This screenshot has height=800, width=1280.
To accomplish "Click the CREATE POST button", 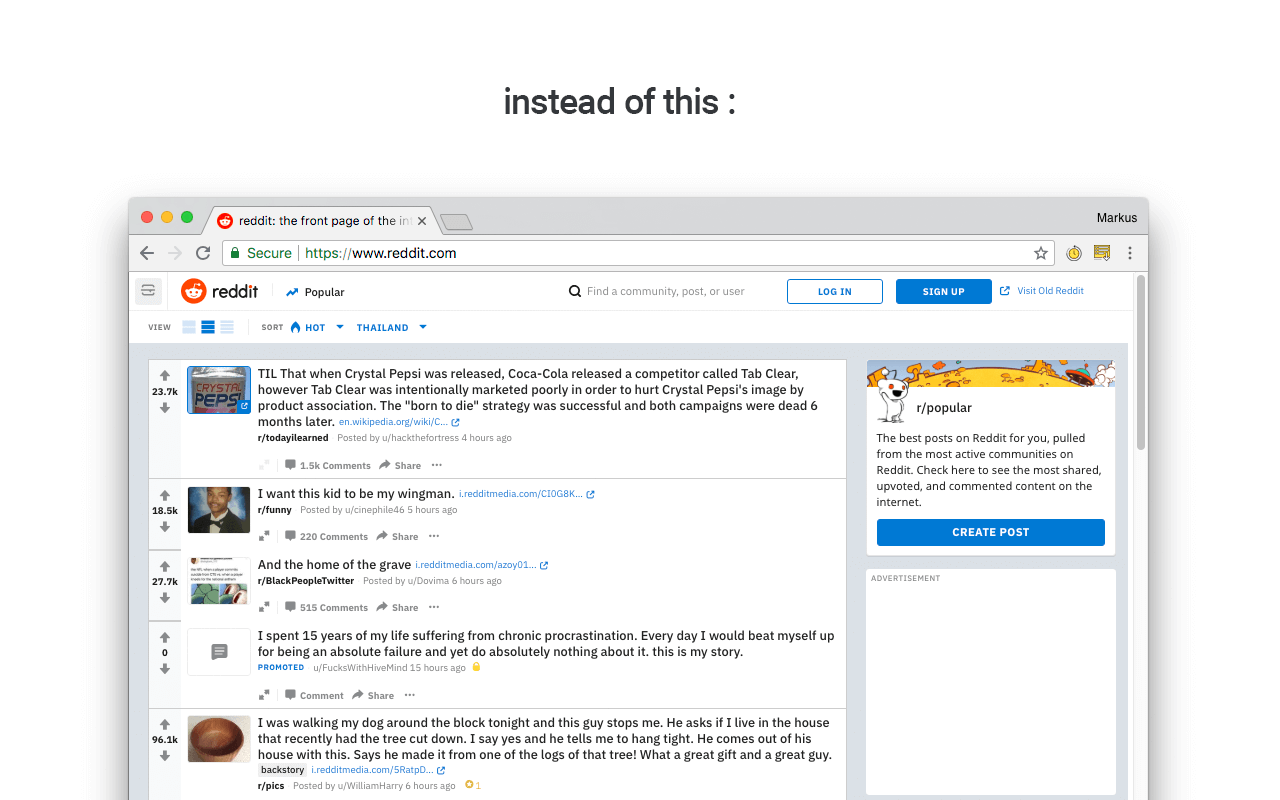I will (991, 532).
